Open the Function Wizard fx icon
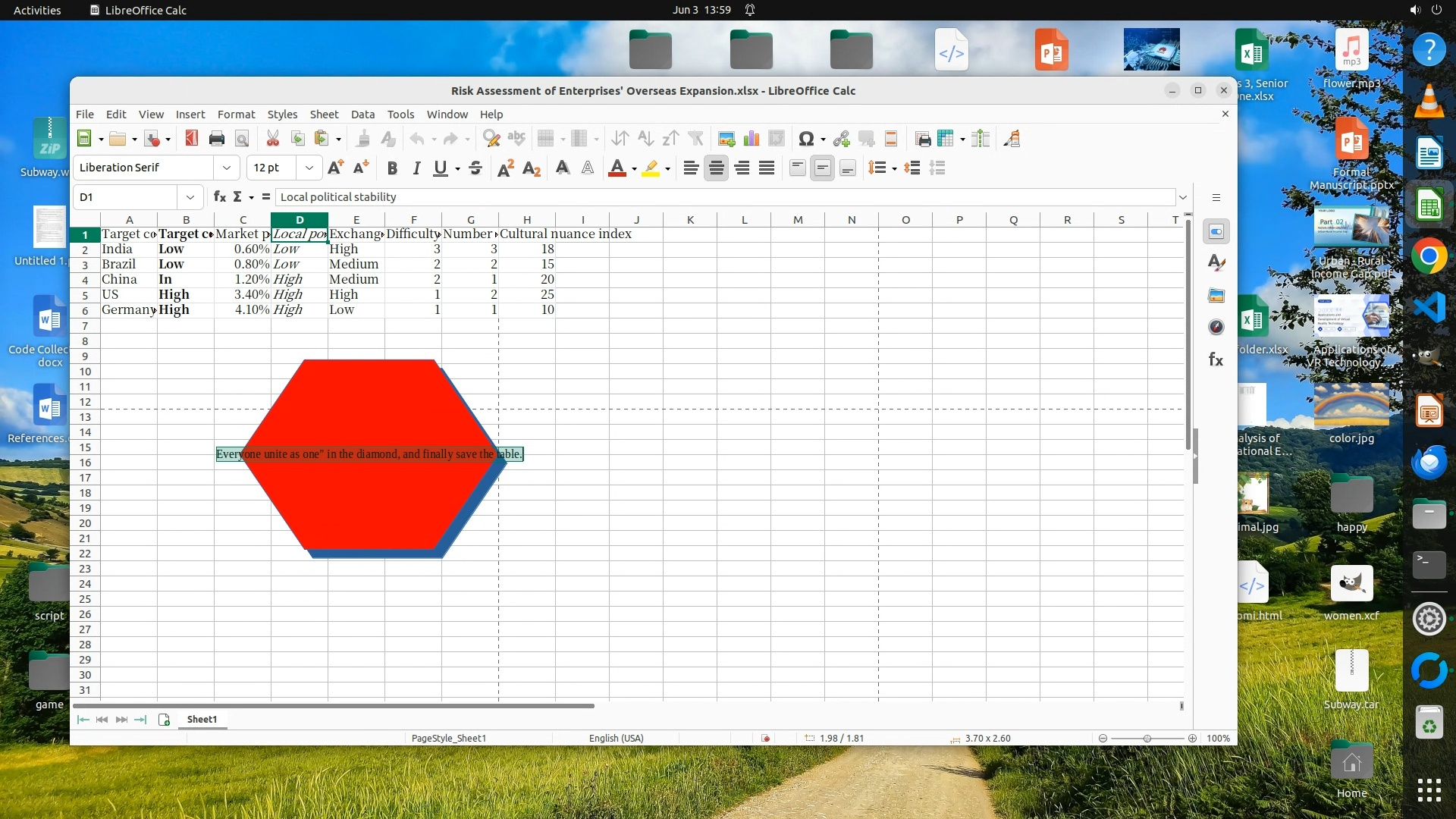Viewport: 1456px width, 819px height. pyautogui.click(x=219, y=197)
